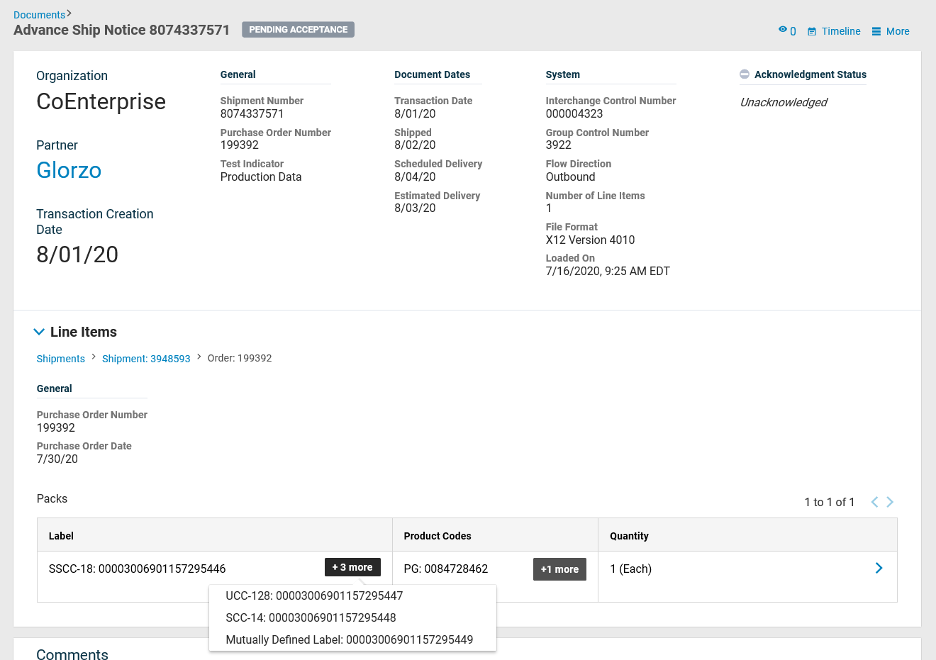Collapse the Line Items section
The height and width of the screenshot is (660, 936).
tap(39, 332)
